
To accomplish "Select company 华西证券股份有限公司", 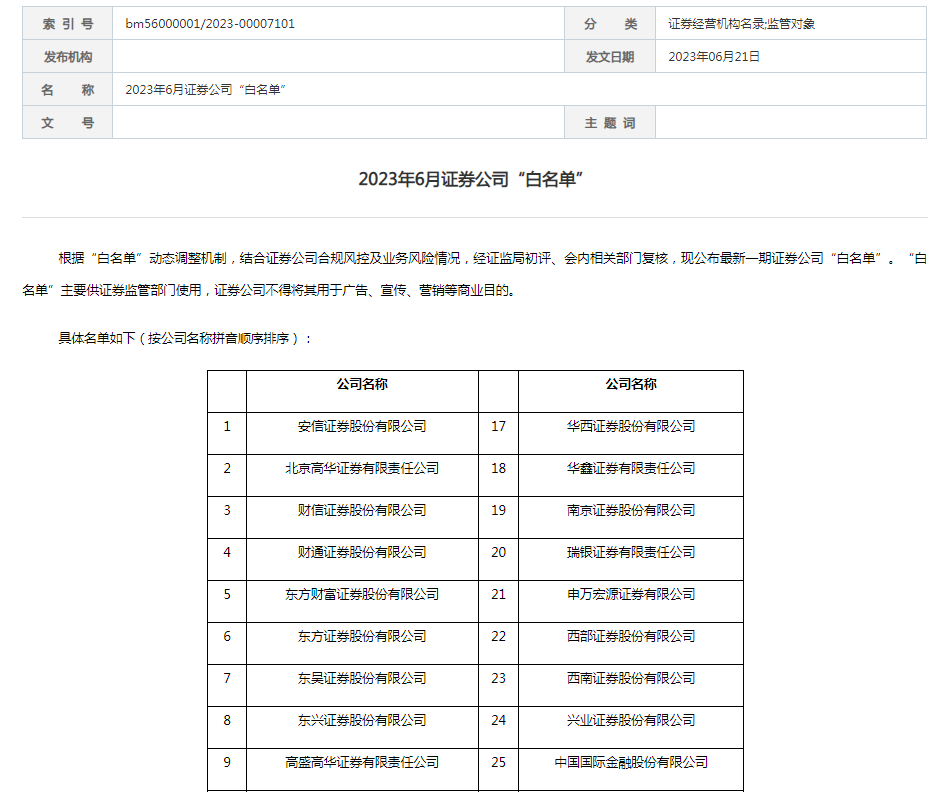I will [631, 426].
